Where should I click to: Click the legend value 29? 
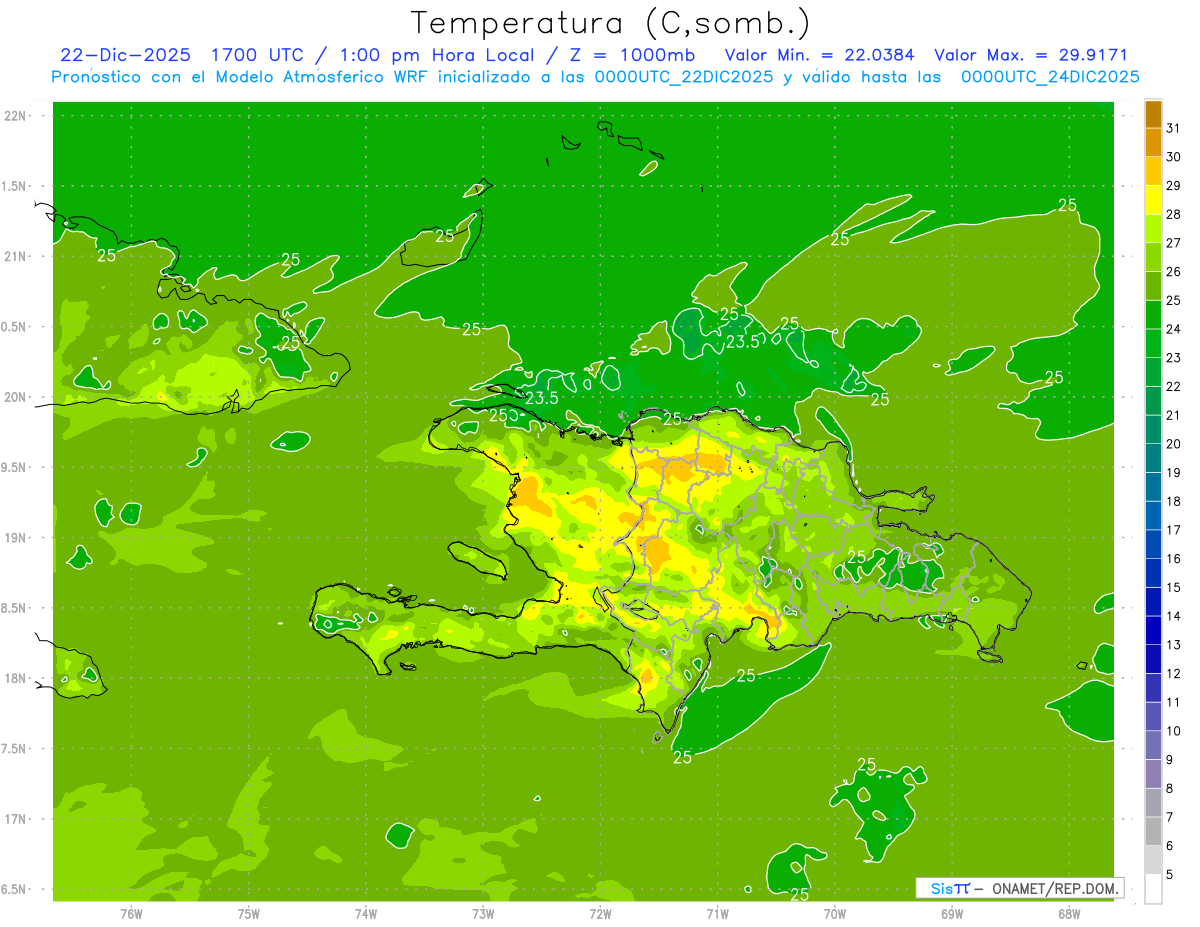(1174, 185)
